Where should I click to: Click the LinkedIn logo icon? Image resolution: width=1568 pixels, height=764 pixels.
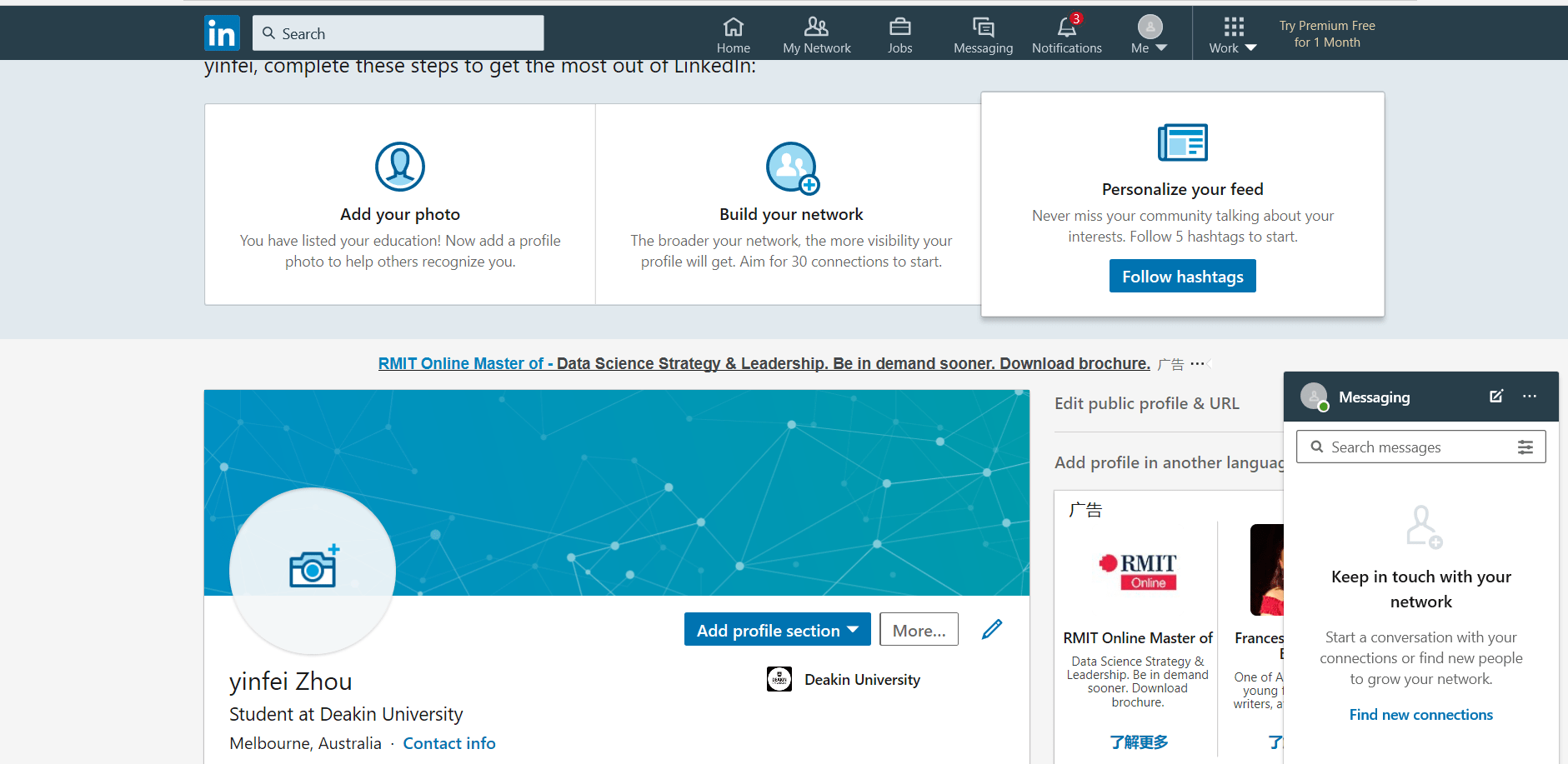[222, 33]
